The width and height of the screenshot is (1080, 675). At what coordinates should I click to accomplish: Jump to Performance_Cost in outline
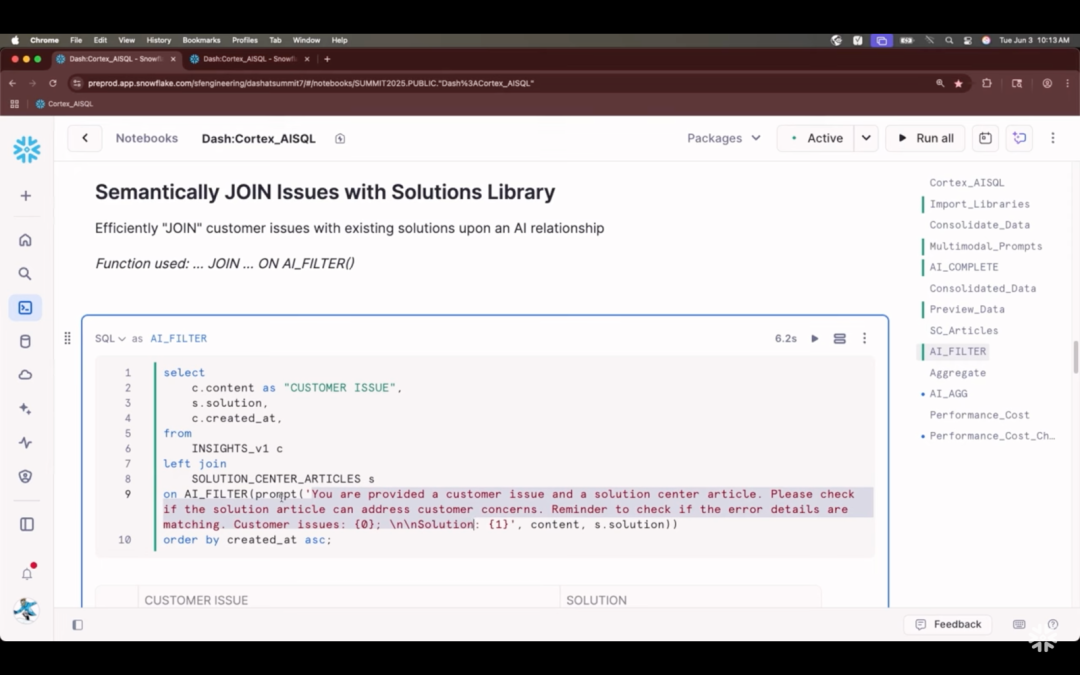pyautogui.click(x=979, y=415)
